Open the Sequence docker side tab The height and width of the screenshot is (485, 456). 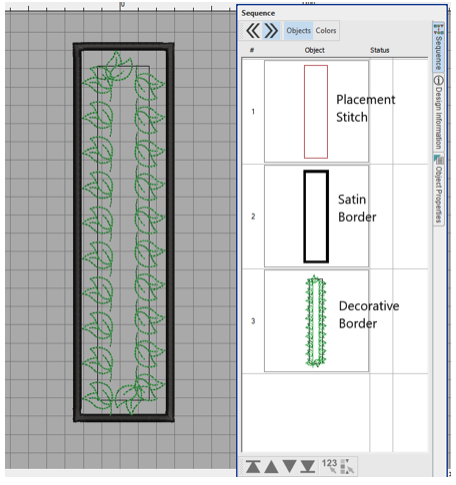pyautogui.click(x=439, y=47)
